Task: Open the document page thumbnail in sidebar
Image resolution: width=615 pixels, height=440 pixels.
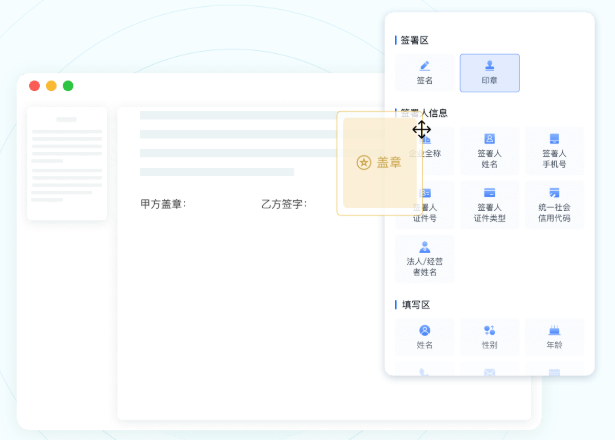Action: coord(67,163)
